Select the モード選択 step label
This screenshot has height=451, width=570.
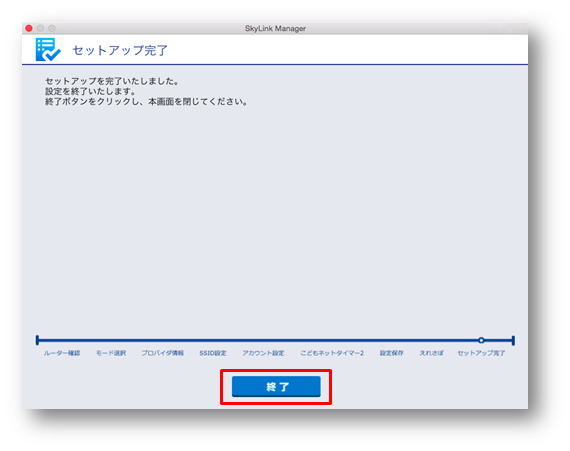click(x=111, y=353)
